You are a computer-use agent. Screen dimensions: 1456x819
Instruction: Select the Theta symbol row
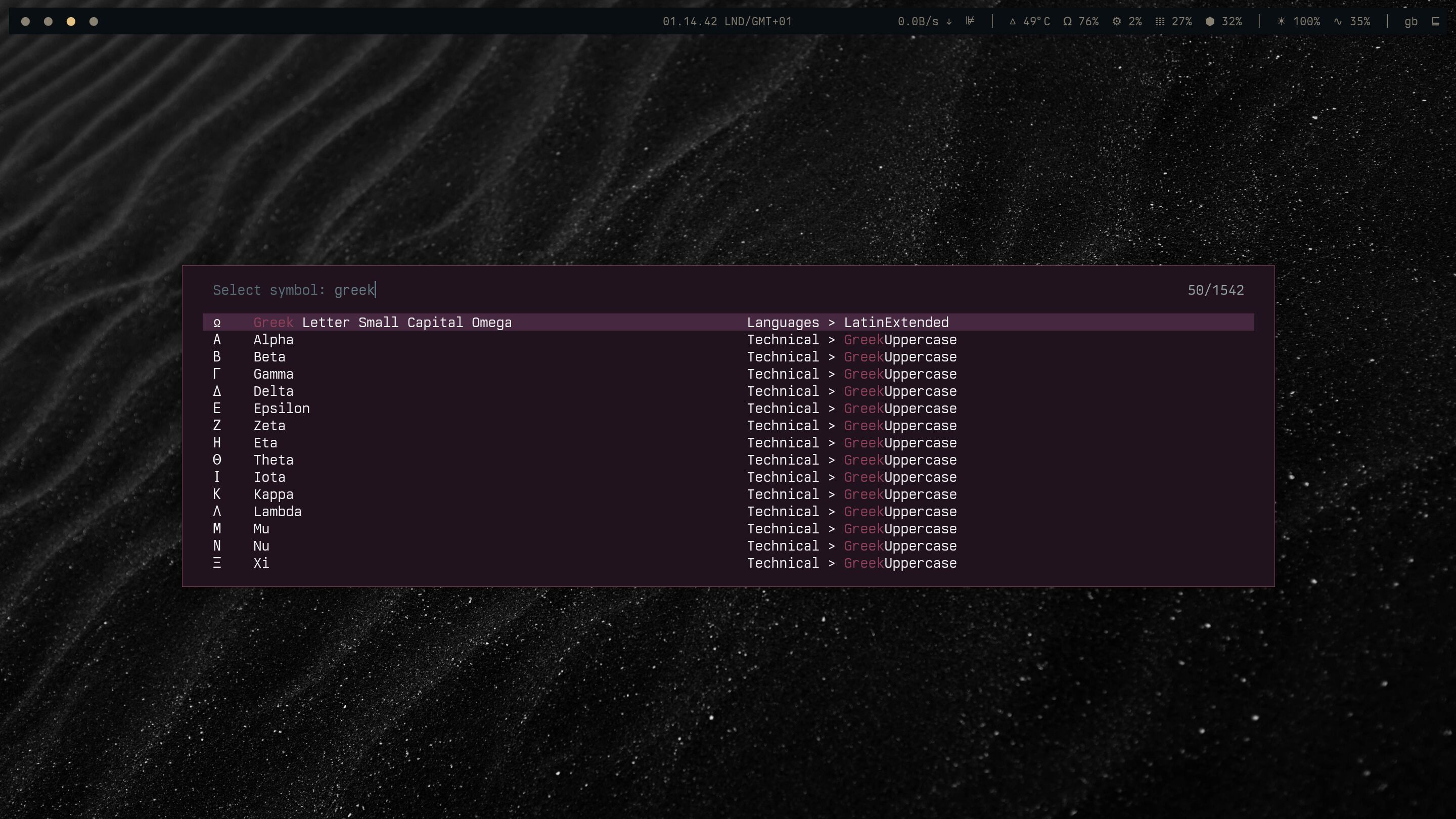[x=274, y=460]
